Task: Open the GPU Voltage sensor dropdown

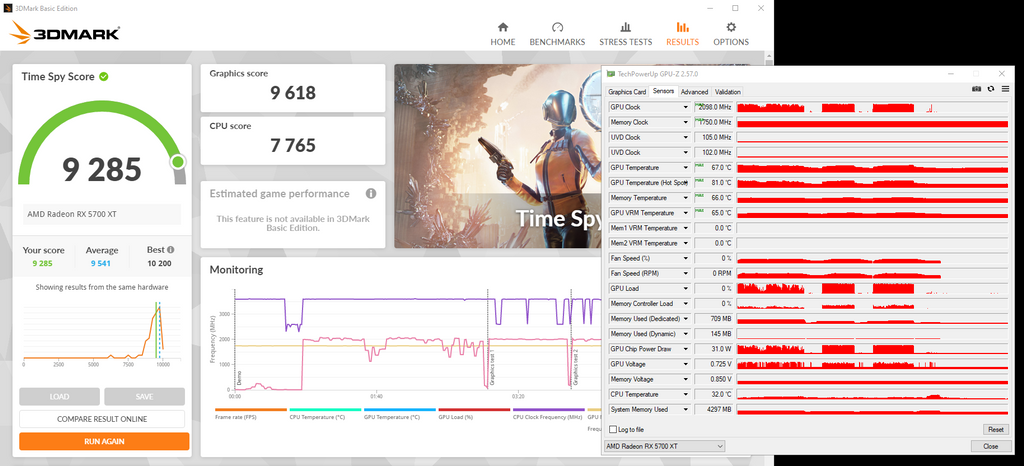Action: point(686,364)
